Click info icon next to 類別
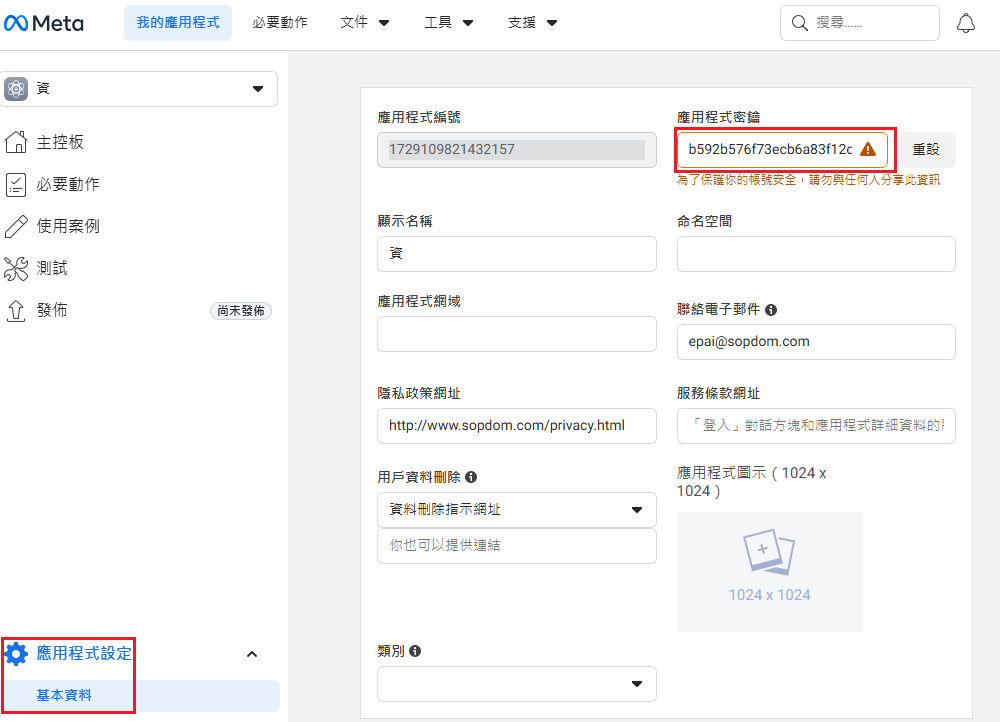This screenshot has width=1000, height=722. [415, 651]
